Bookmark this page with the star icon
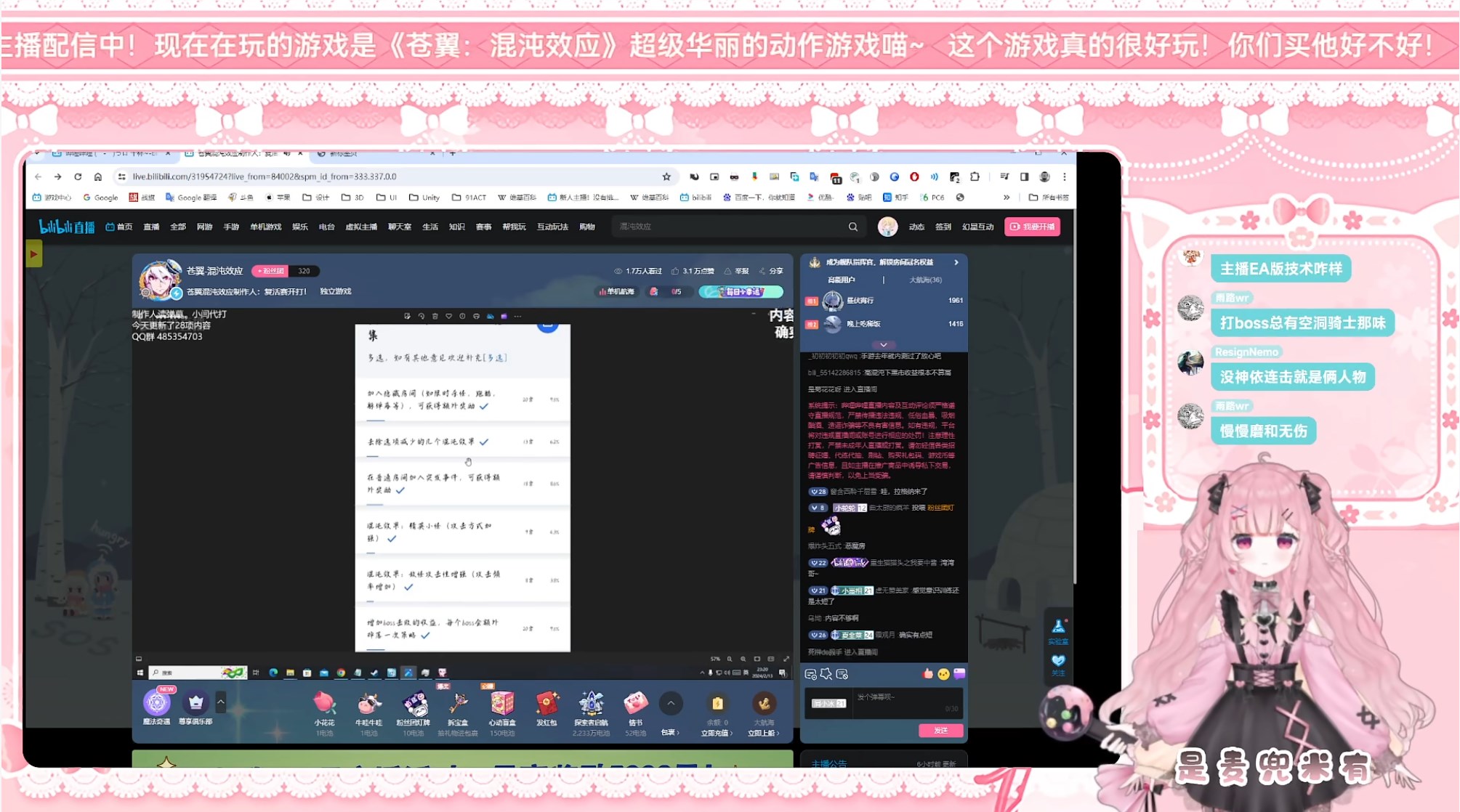Image resolution: width=1460 pixels, height=812 pixels. [666, 176]
